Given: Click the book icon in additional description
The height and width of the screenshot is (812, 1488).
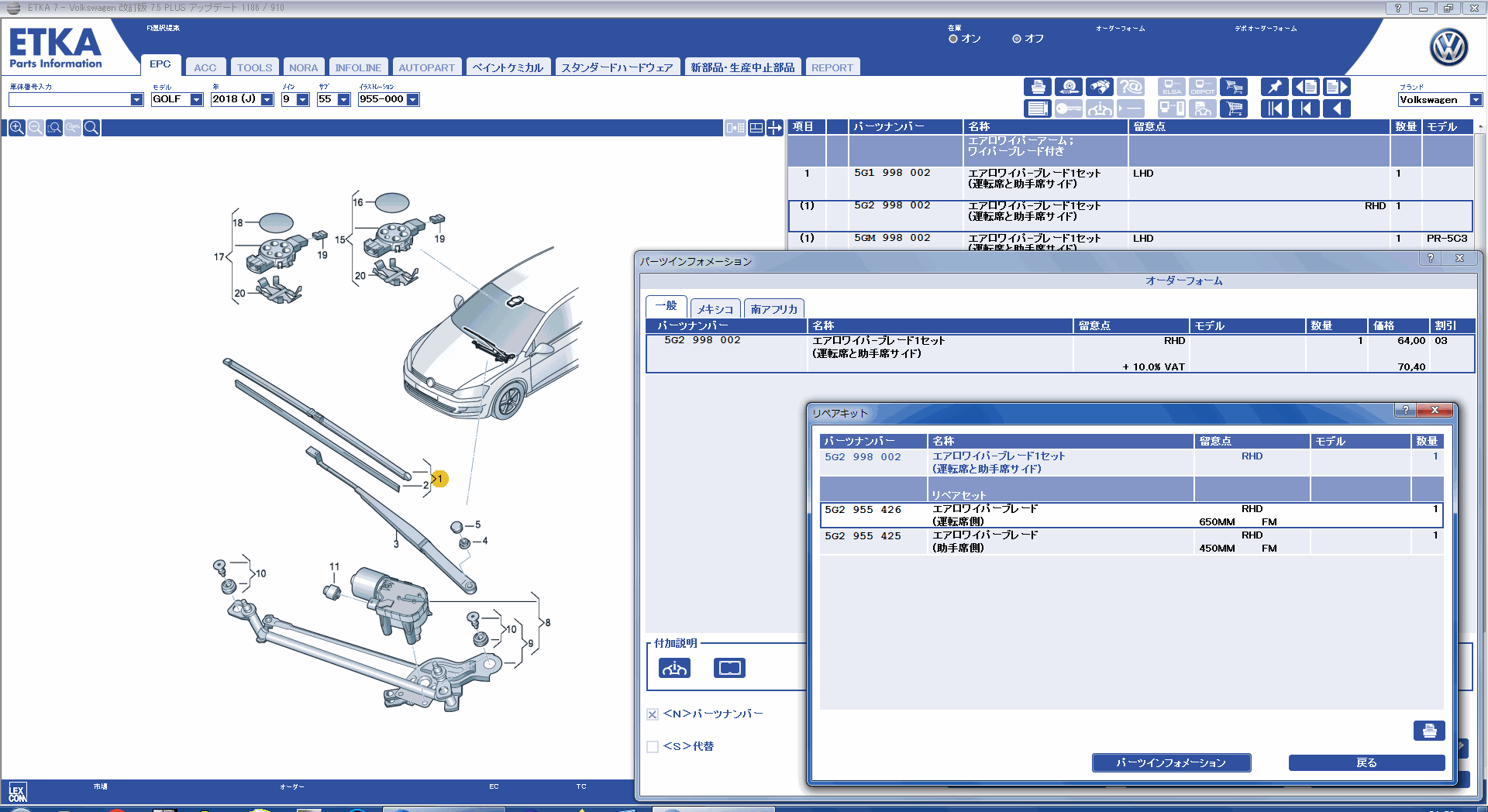Looking at the screenshot, I should click(729, 668).
